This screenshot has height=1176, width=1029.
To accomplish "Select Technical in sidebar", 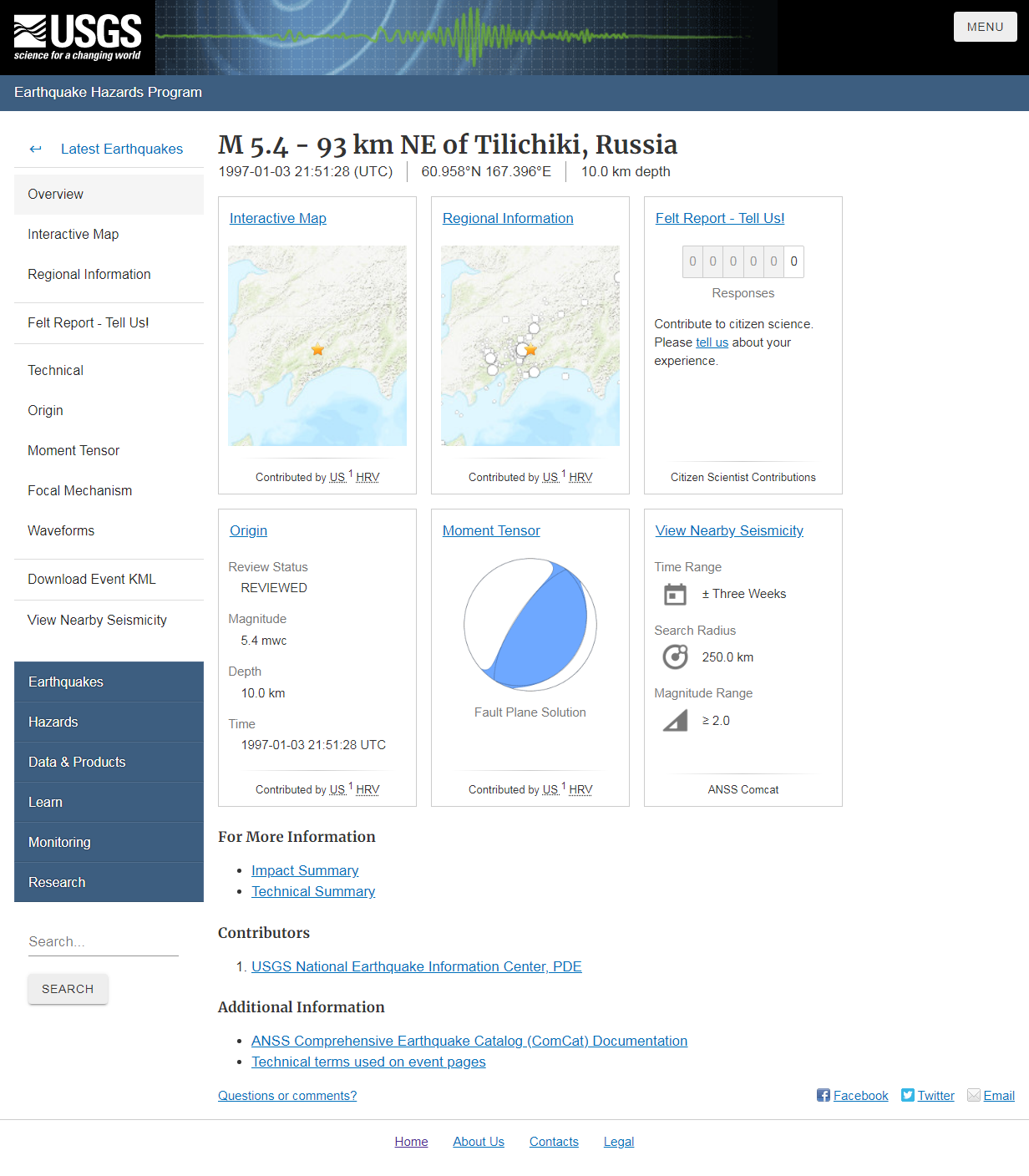I will coord(109,370).
